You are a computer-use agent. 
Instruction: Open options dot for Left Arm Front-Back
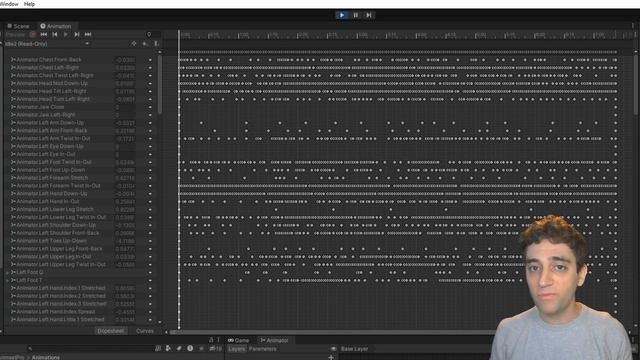[x=150, y=131]
